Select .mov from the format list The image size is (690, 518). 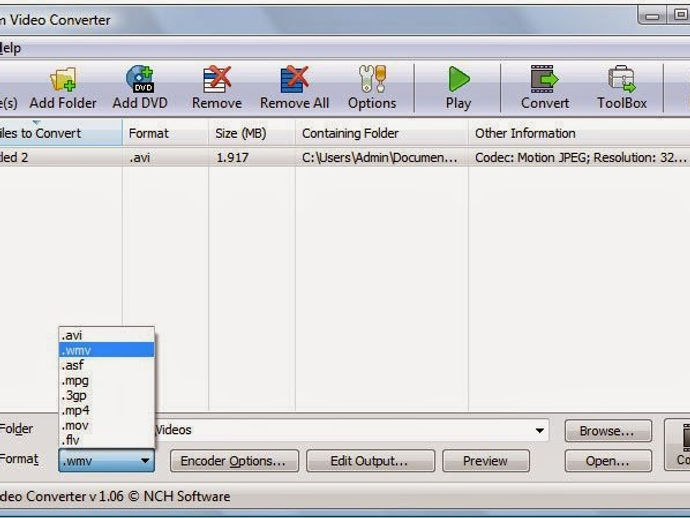[x=106, y=425]
